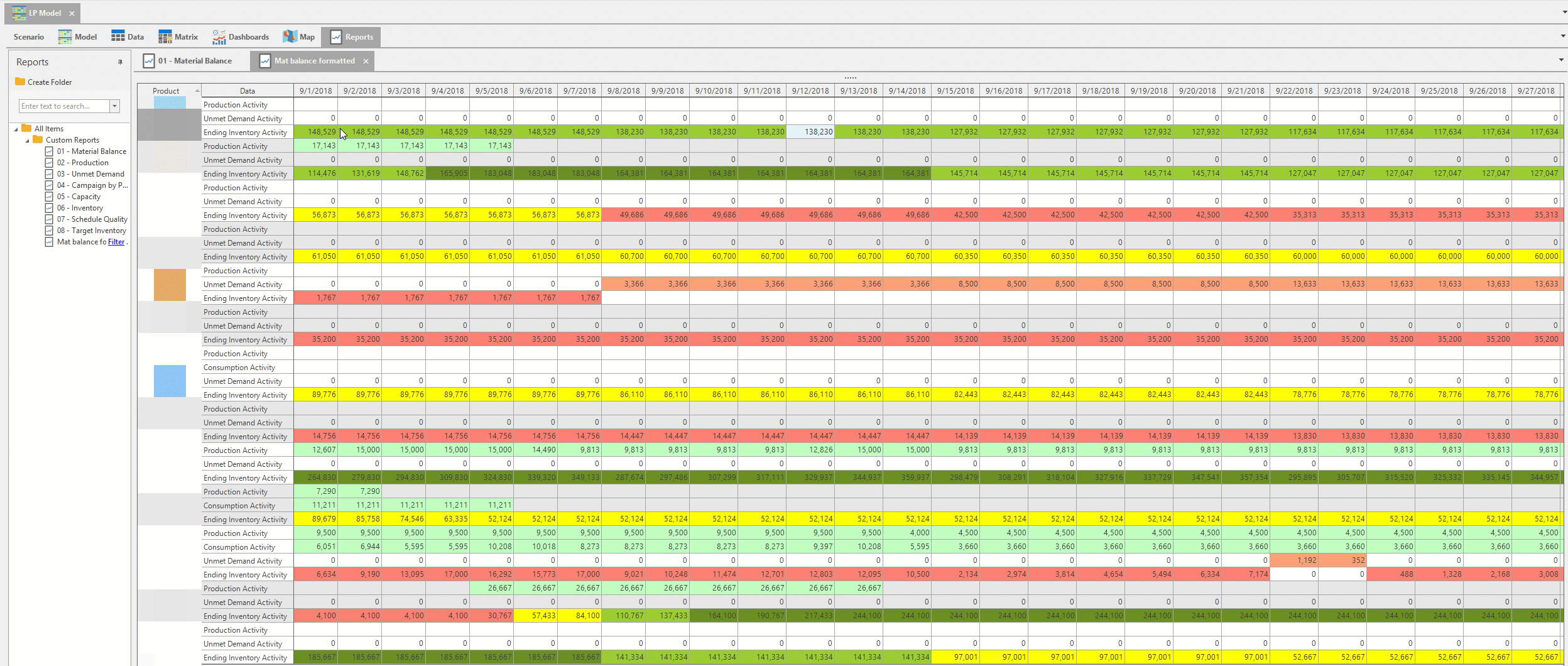Click the Custom Reports folder icon

point(38,139)
